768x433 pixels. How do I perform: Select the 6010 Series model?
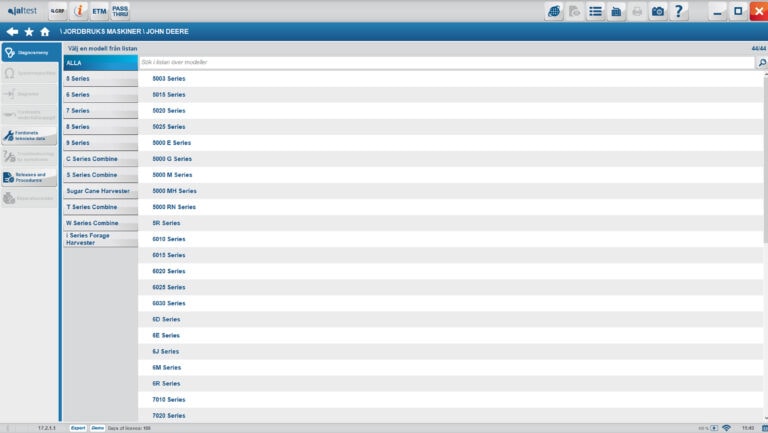tap(451, 239)
